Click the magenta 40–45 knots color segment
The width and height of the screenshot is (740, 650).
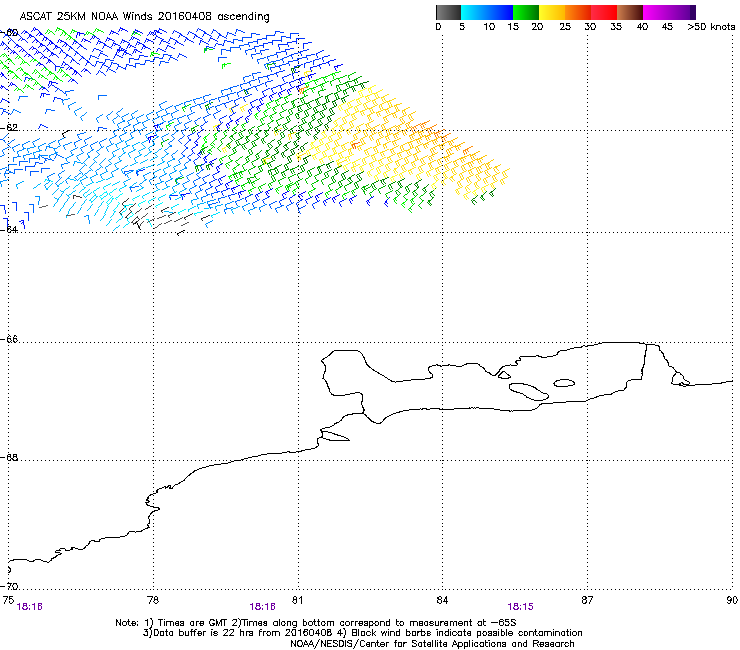(x=656, y=12)
